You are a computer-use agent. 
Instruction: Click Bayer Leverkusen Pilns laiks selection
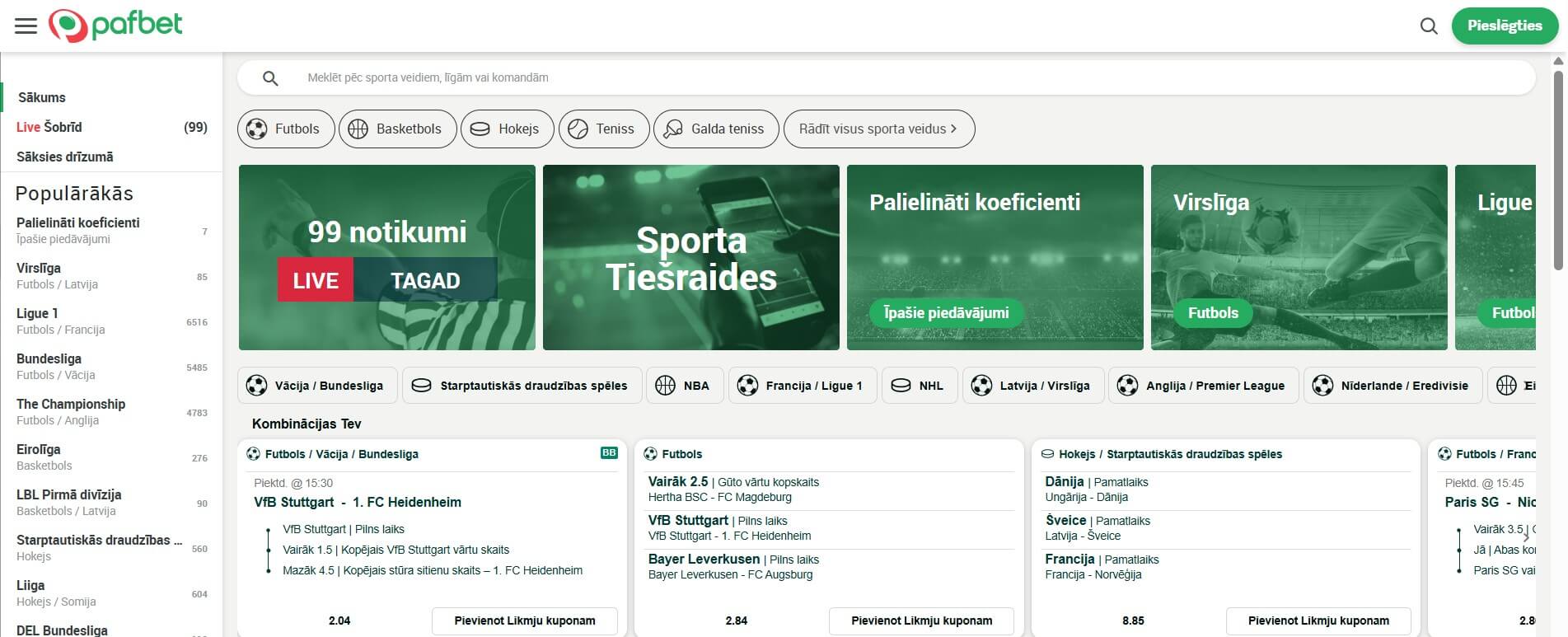click(x=831, y=567)
